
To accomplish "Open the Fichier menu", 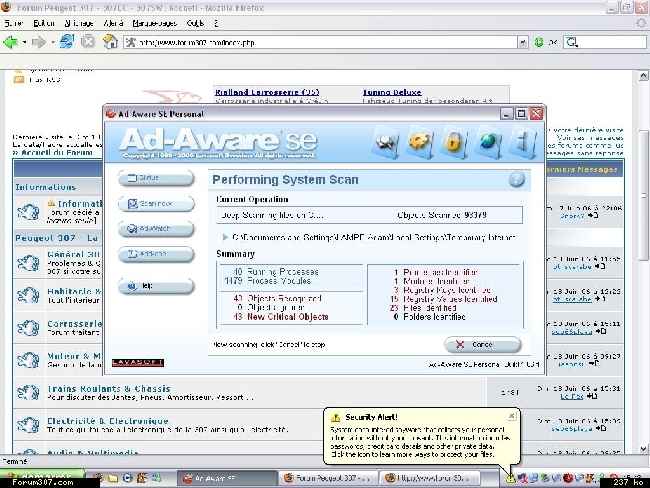I will [x=14, y=23].
